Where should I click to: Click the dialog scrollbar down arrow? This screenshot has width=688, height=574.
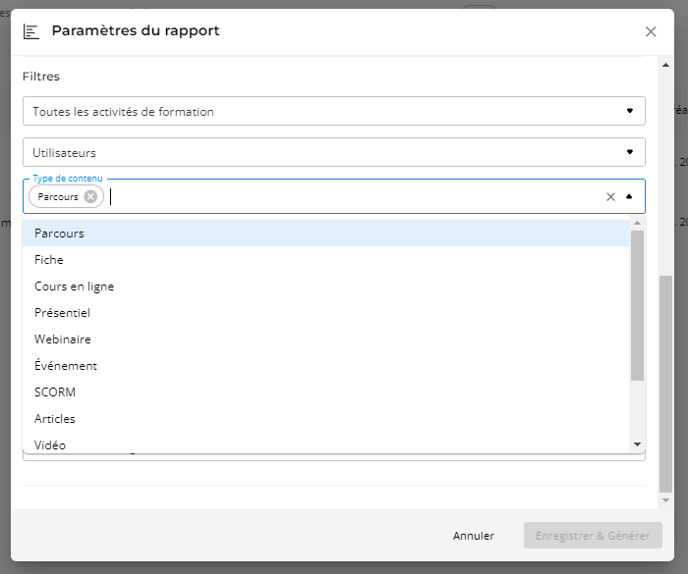[666, 500]
